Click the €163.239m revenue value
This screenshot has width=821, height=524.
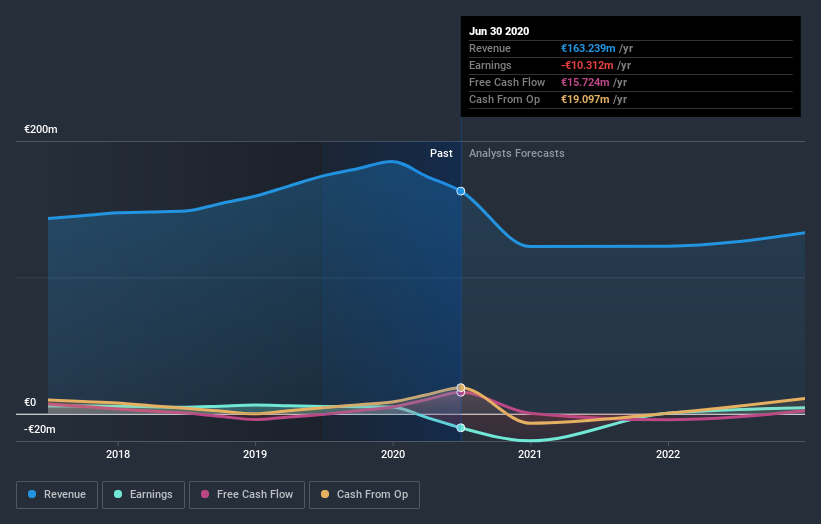tap(588, 48)
